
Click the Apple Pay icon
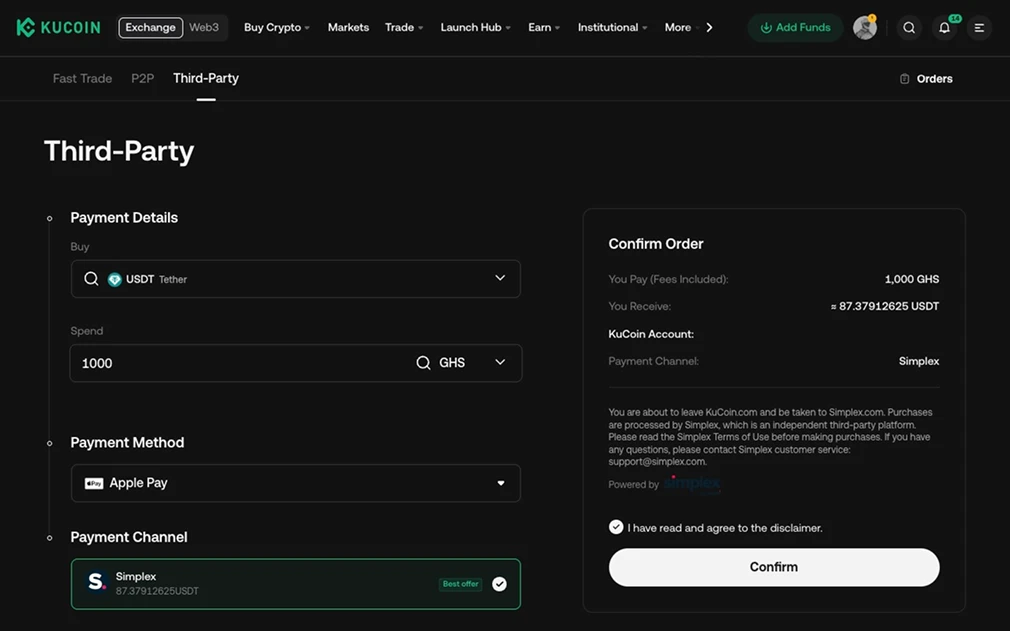pos(94,483)
